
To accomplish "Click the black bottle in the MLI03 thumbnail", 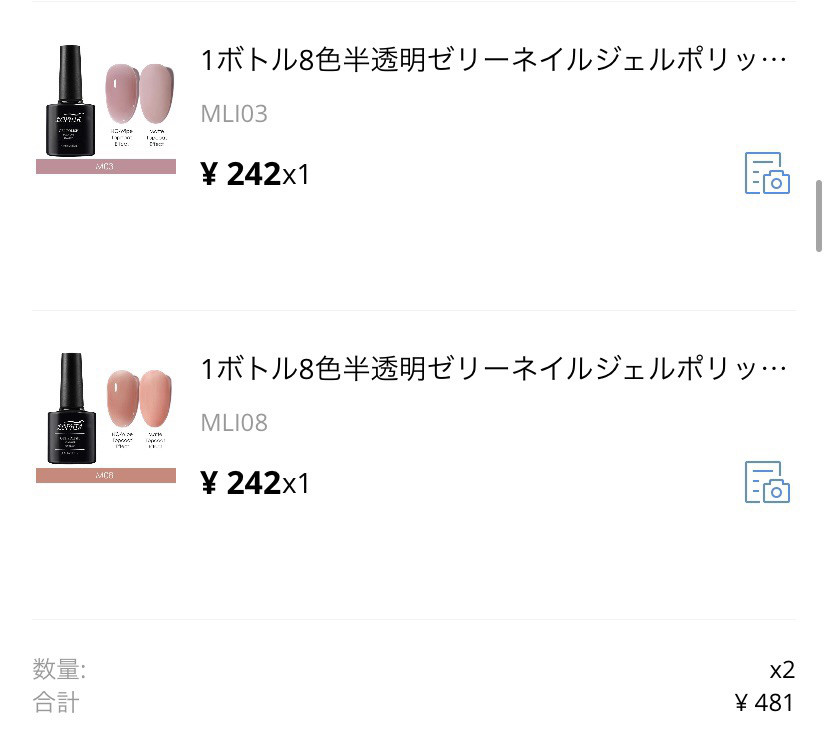I will (x=70, y=100).
